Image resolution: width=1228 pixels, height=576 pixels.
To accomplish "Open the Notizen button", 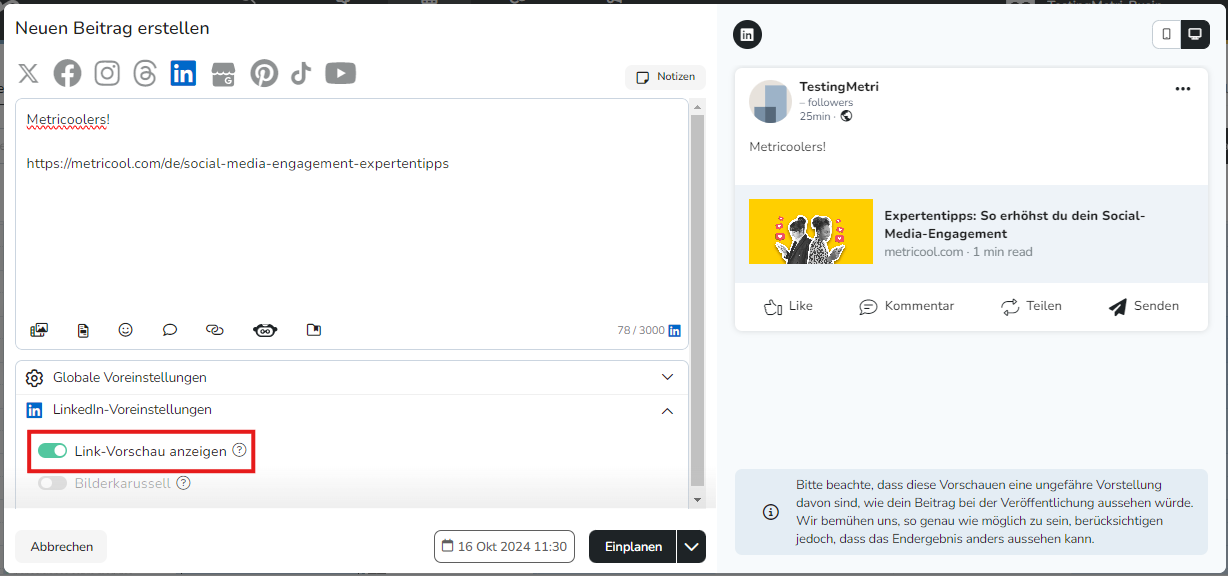I will pyautogui.click(x=666, y=77).
